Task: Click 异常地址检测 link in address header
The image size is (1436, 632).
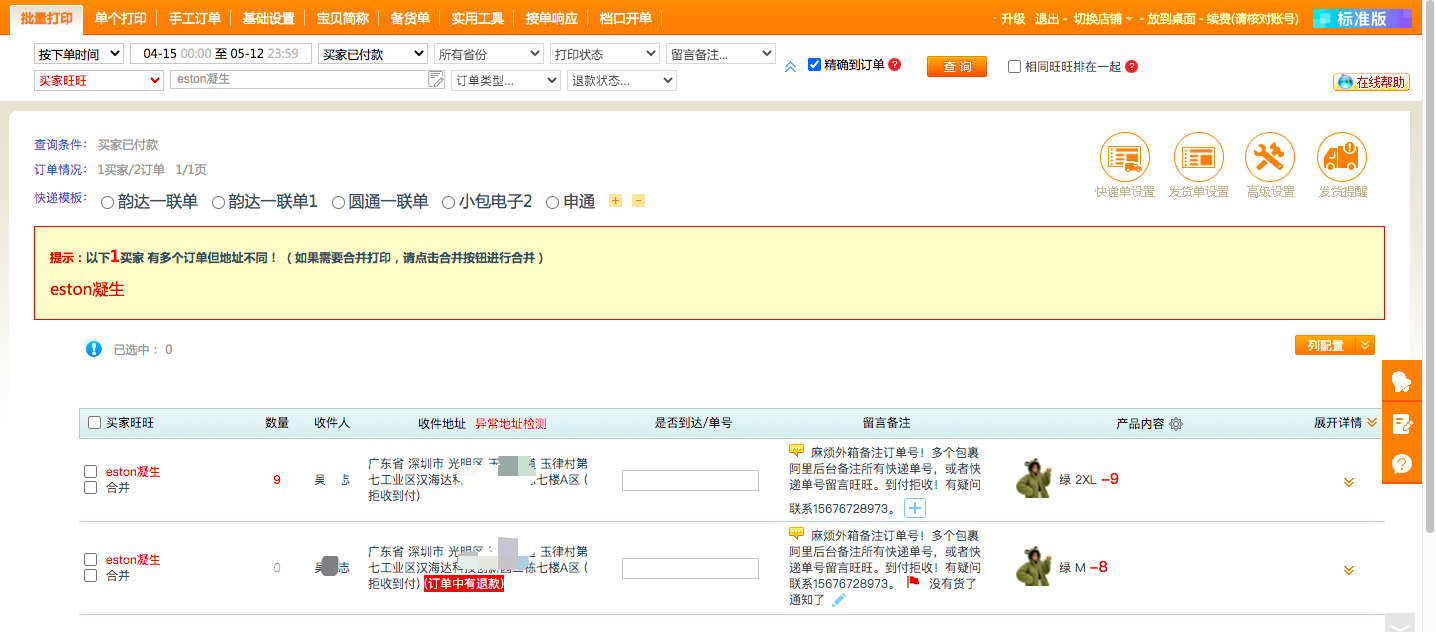Action: (510, 423)
